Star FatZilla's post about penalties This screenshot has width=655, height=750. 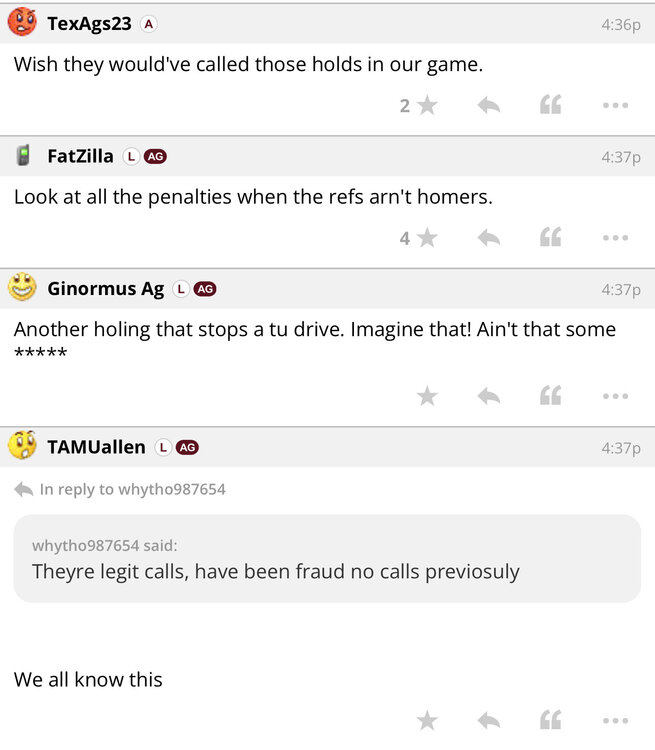point(427,237)
